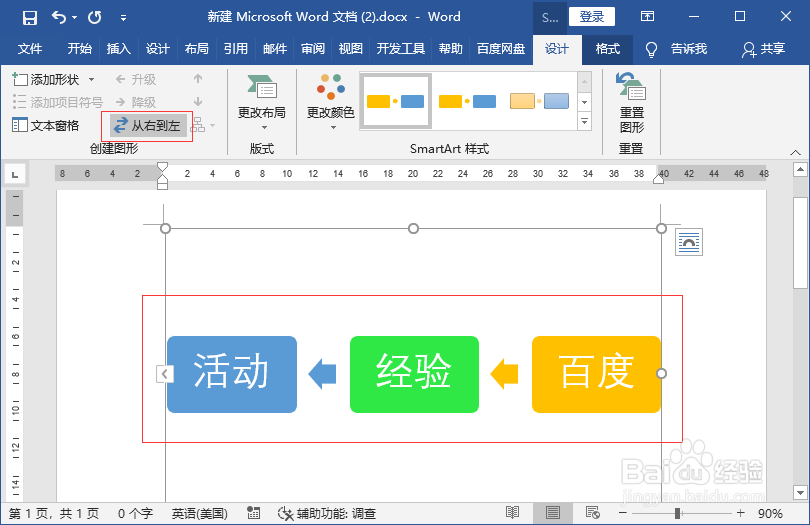Image resolution: width=810 pixels, height=525 pixels.
Task: Click the zoom slider handle
Action: (x=677, y=513)
